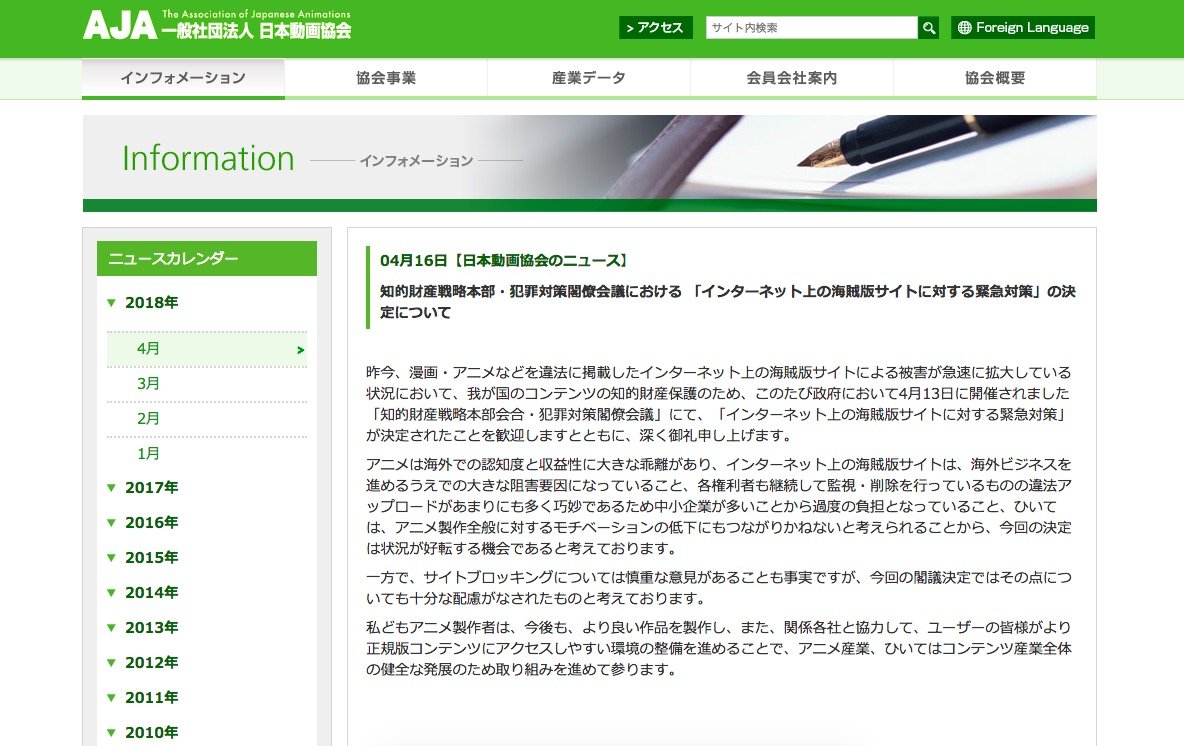This screenshot has height=746, width=1184.
Task: Click the search magnifier icon
Action: [927, 27]
